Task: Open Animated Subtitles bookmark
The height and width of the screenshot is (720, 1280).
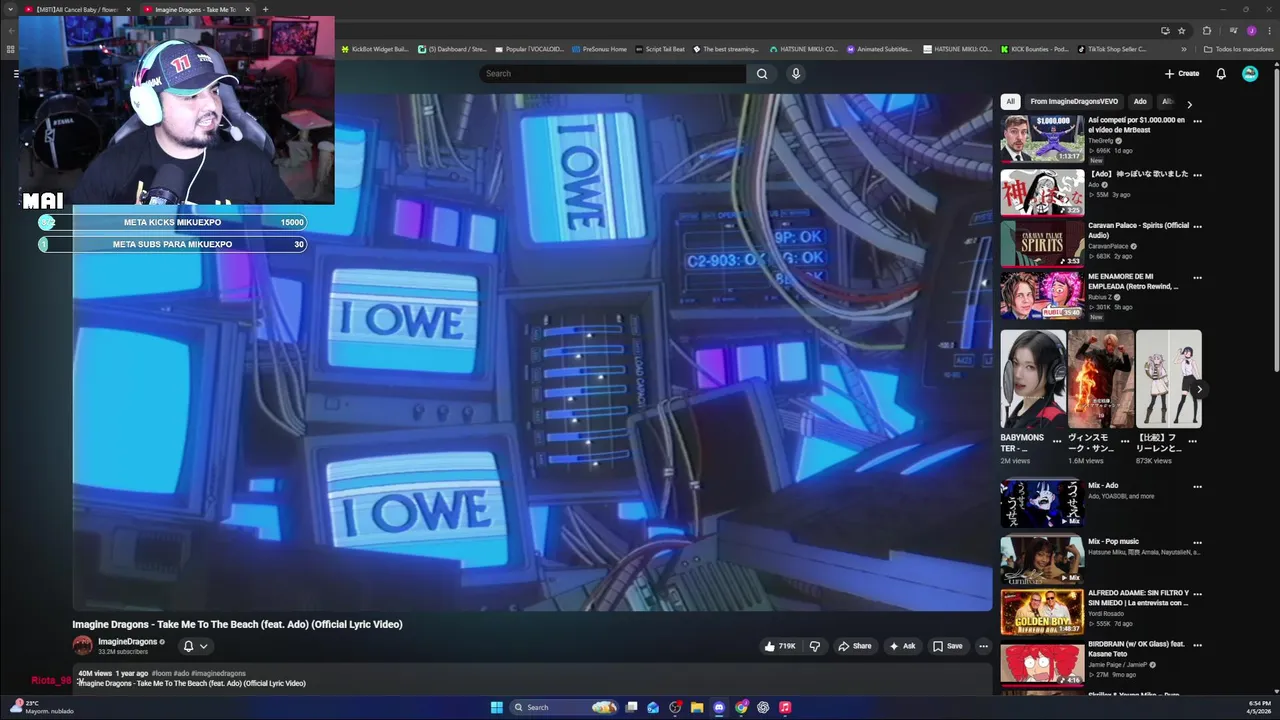Action: [879, 49]
